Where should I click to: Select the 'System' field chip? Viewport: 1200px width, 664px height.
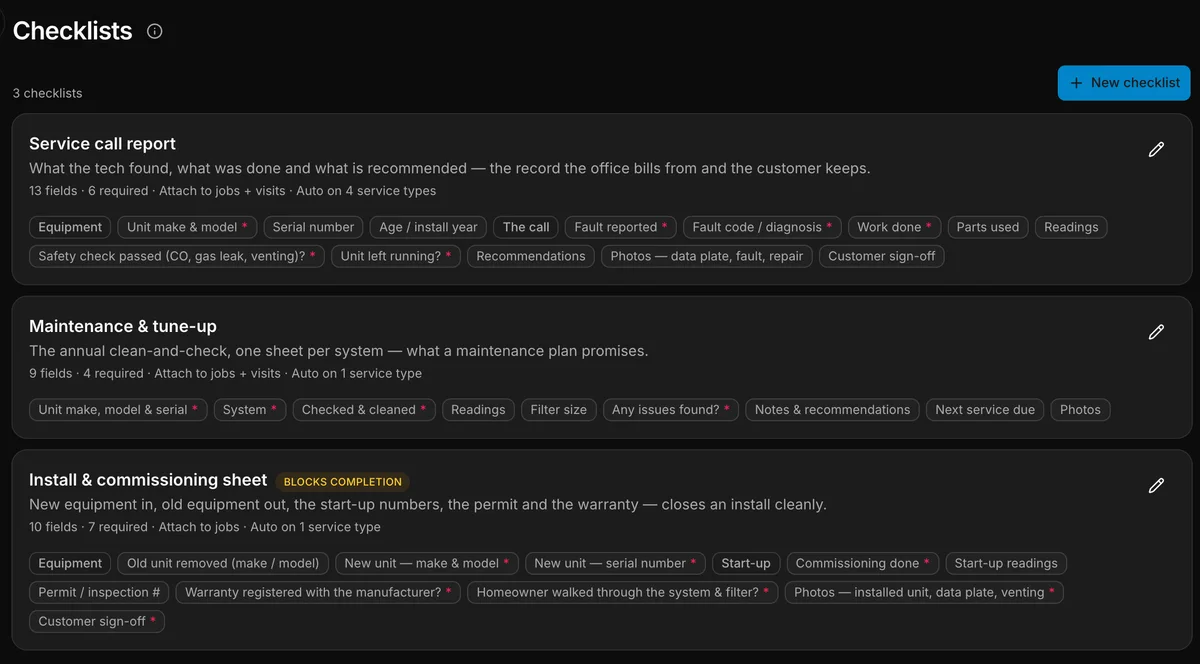[250, 409]
